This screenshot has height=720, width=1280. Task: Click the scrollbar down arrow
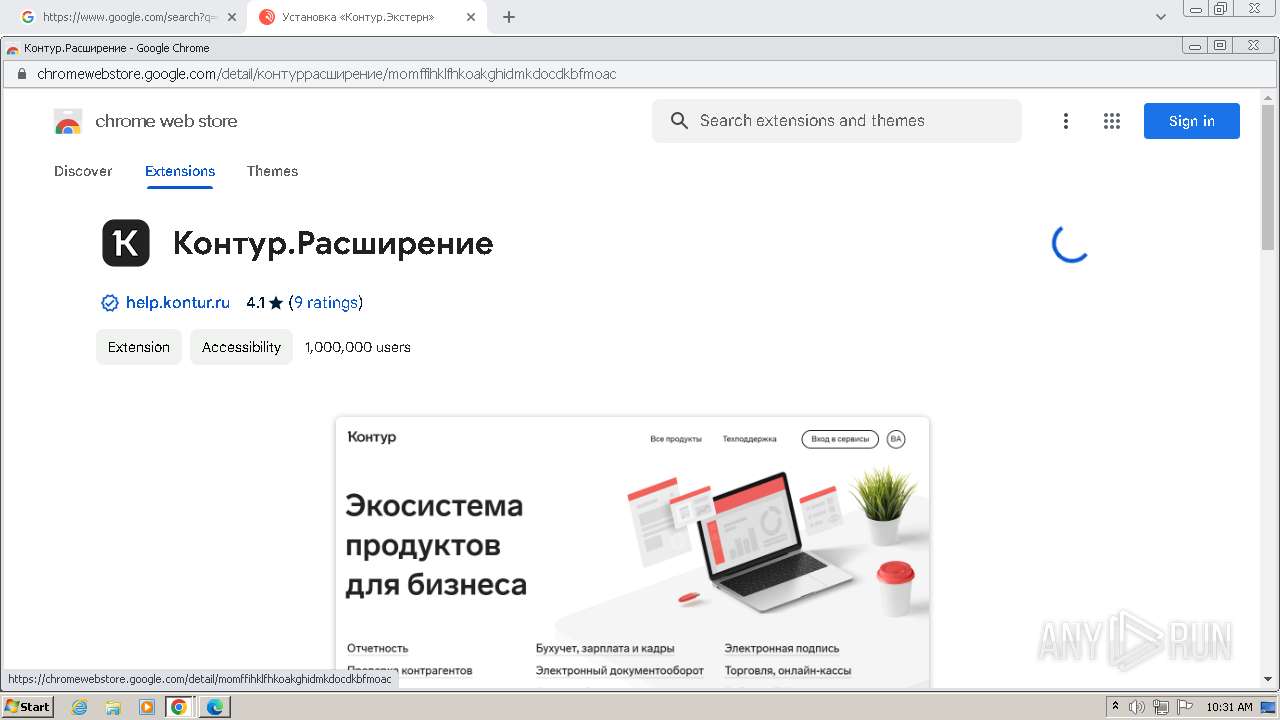pos(1269,680)
